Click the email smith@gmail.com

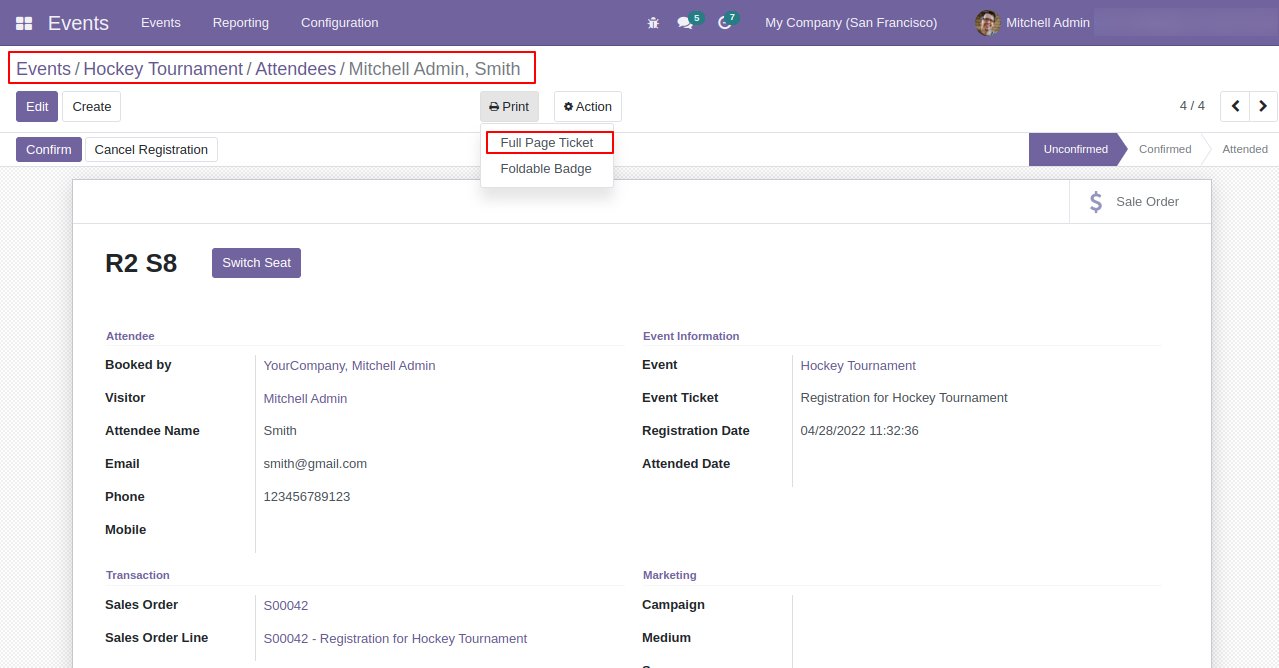click(315, 464)
